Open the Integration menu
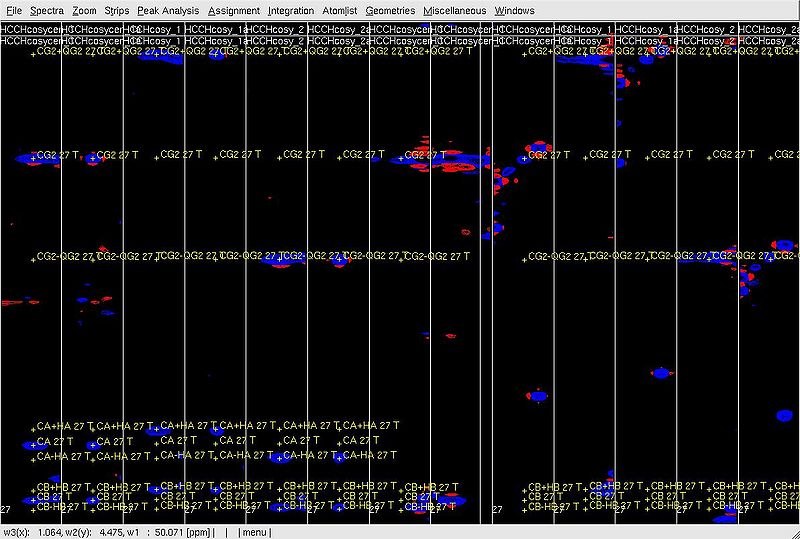800x539 pixels. 291,10
